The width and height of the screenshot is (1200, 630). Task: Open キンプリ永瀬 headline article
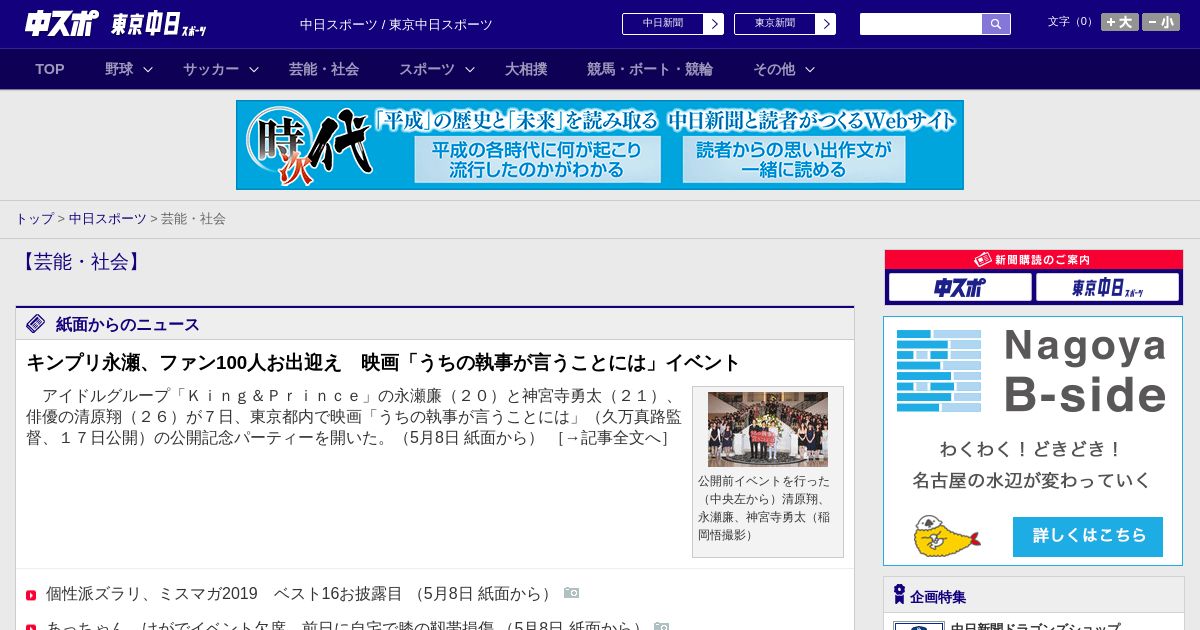(383, 362)
